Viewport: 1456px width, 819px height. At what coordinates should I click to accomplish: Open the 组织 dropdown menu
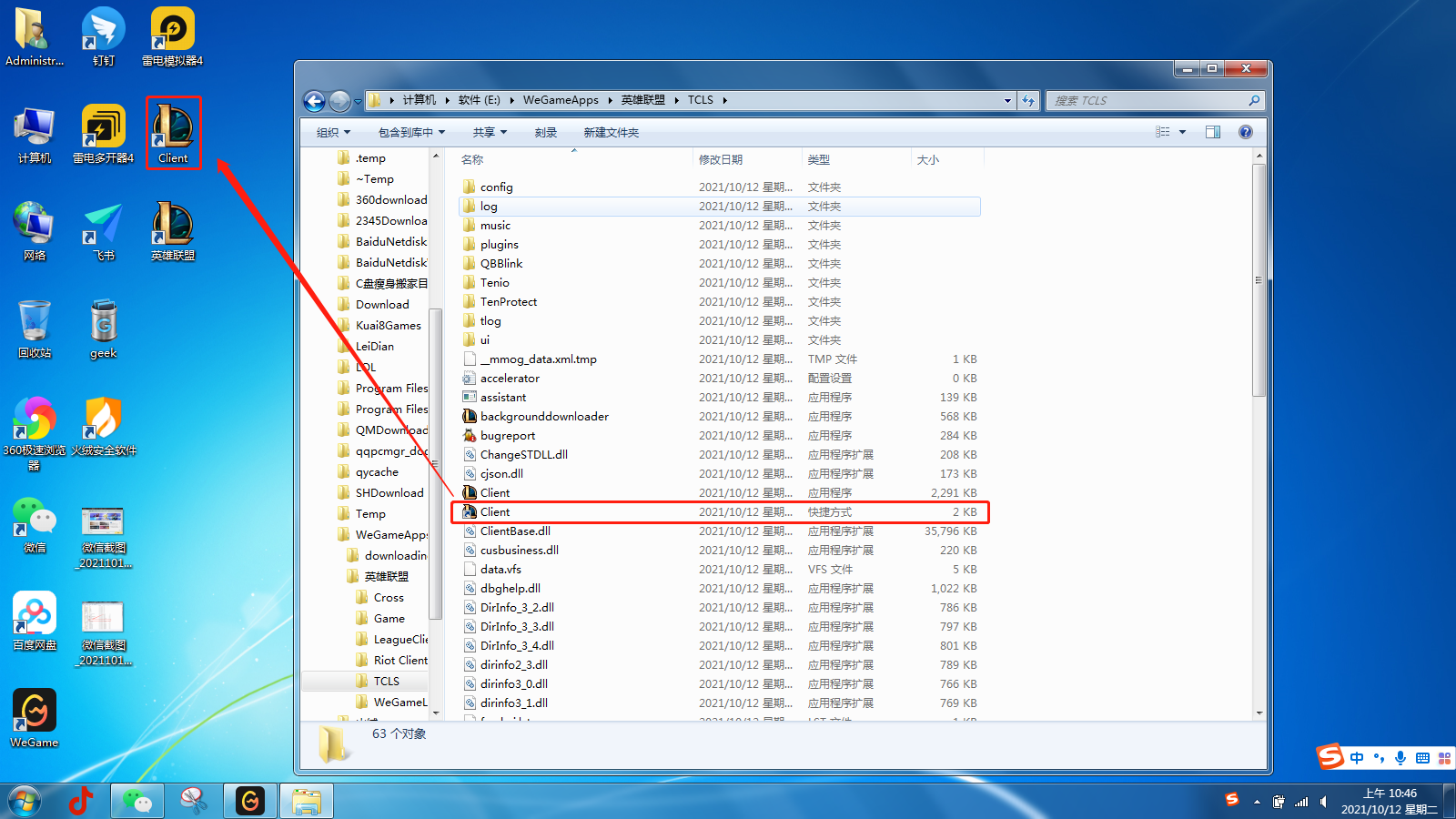click(x=333, y=133)
